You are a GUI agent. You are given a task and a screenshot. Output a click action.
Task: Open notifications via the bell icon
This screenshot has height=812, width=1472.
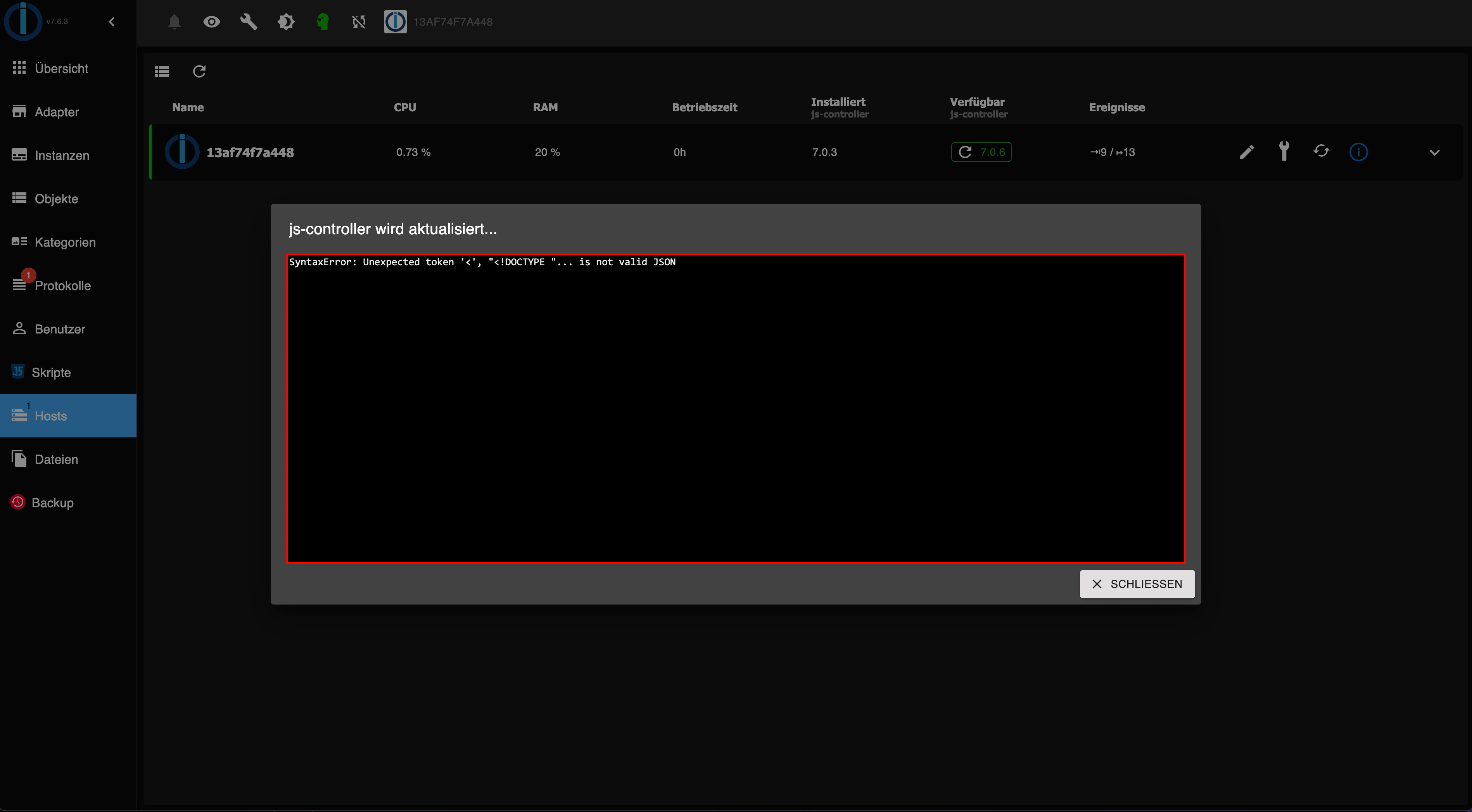coord(174,22)
